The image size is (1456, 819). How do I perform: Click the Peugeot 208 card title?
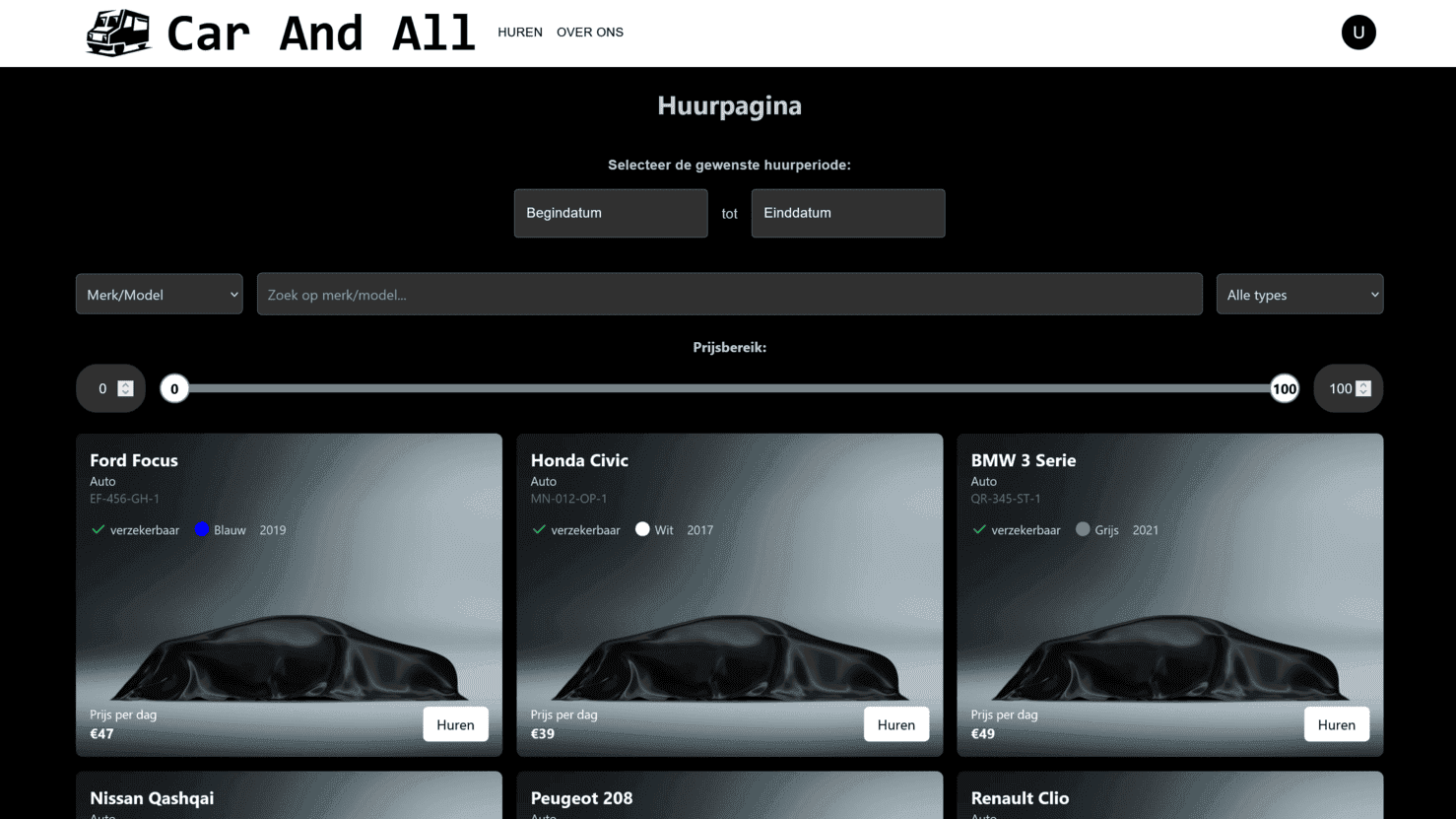pos(581,798)
